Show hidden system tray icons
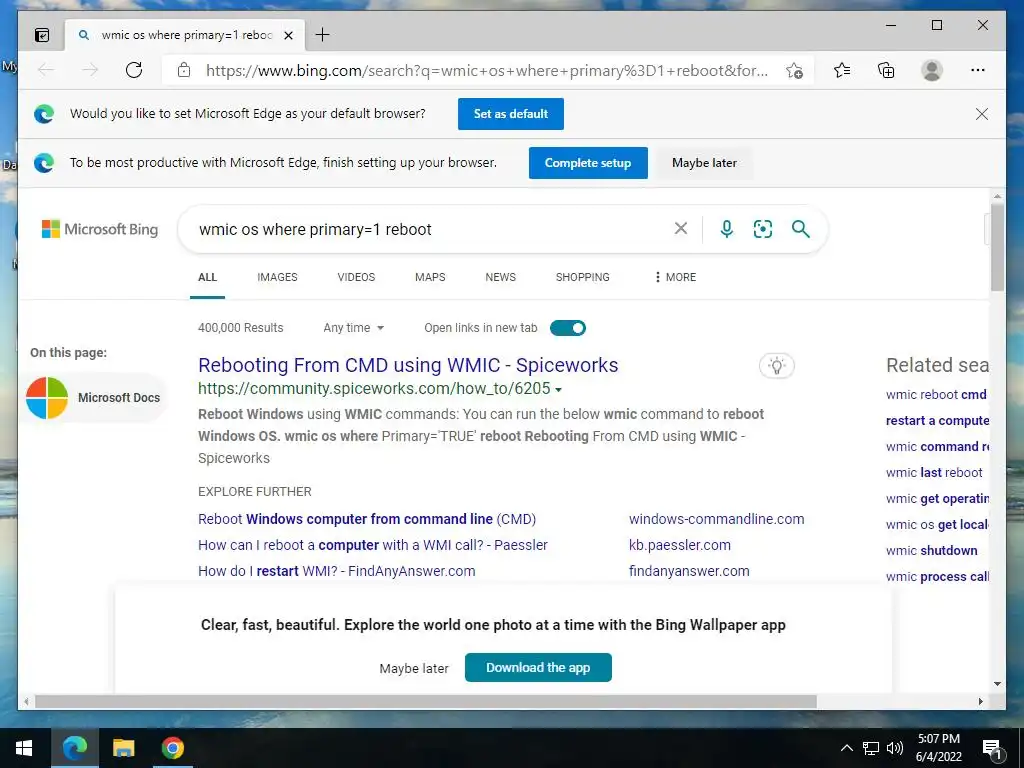Image resolution: width=1024 pixels, height=768 pixels. 846,748
